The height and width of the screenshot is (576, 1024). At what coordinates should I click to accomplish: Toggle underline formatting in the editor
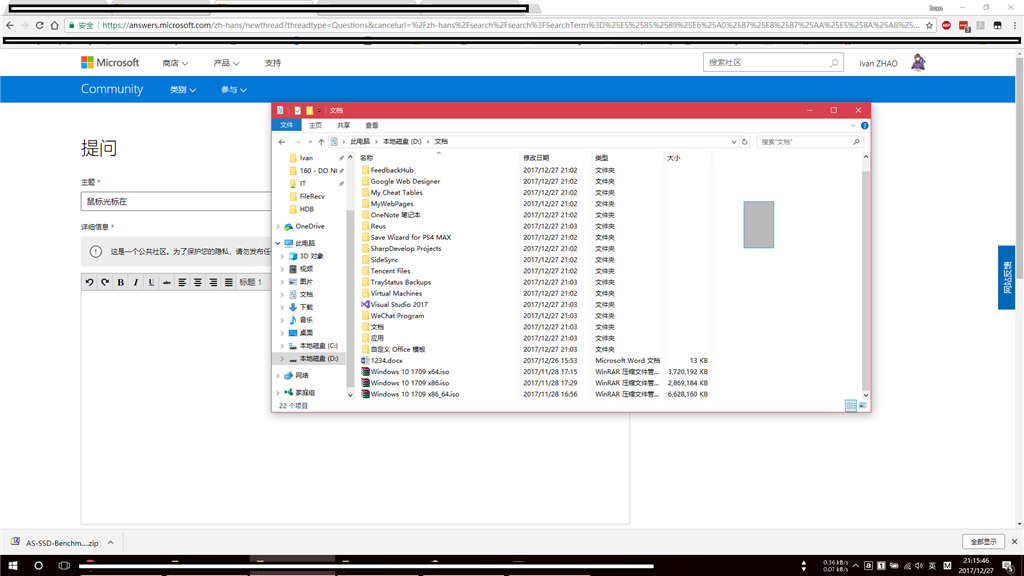[152, 282]
